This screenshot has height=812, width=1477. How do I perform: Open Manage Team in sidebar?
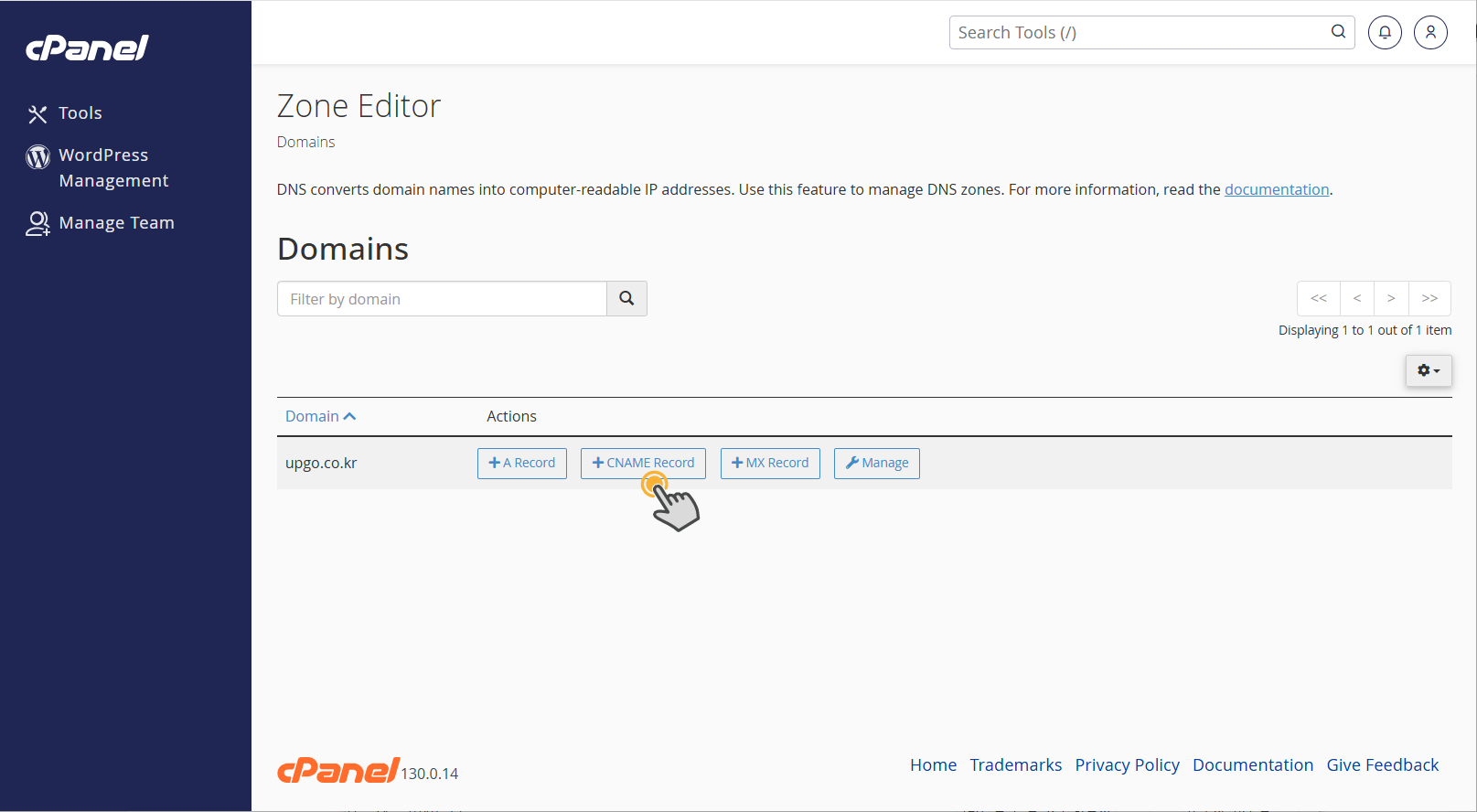tap(101, 223)
